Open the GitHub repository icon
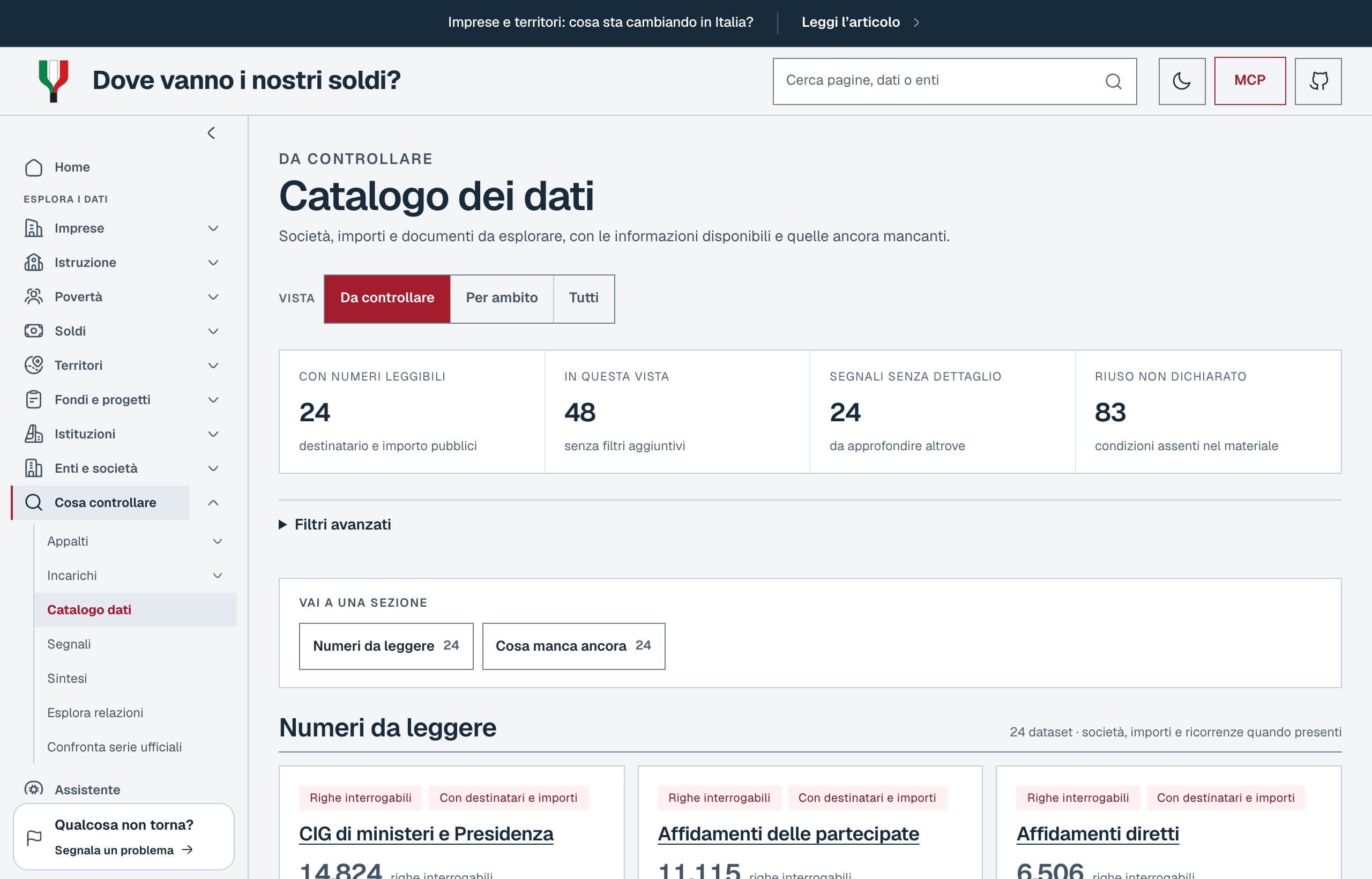1372x879 pixels. coord(1318,81)
